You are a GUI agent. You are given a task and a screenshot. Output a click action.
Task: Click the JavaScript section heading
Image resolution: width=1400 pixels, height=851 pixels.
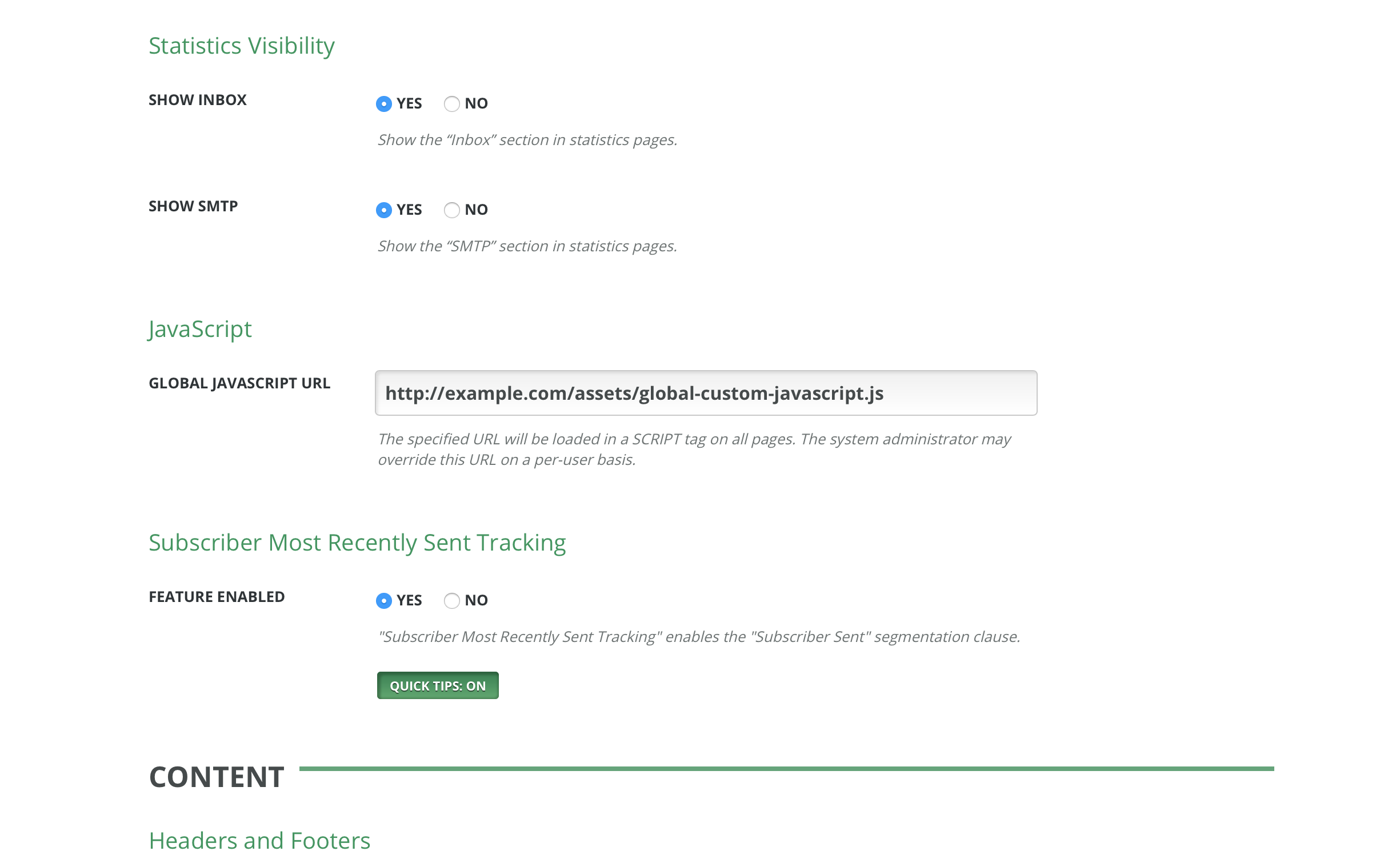(199, 328)
